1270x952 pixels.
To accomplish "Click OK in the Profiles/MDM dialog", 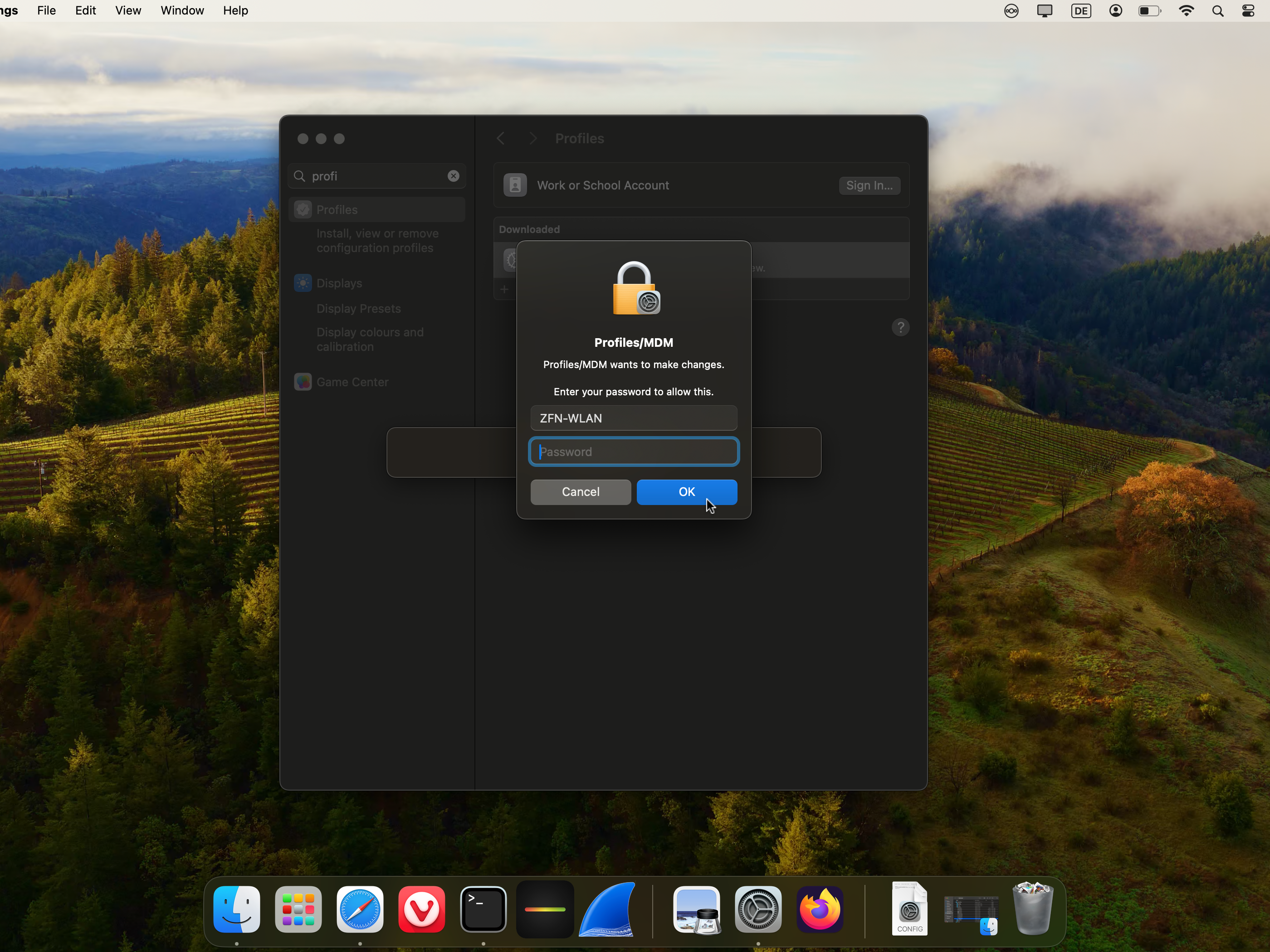I will (687, 492).
